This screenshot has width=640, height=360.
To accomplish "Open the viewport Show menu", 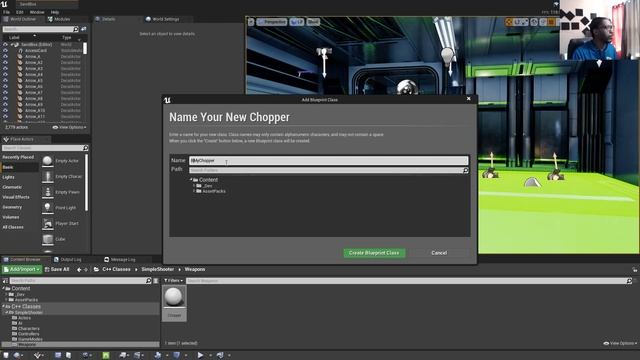I will coord(313,22).
